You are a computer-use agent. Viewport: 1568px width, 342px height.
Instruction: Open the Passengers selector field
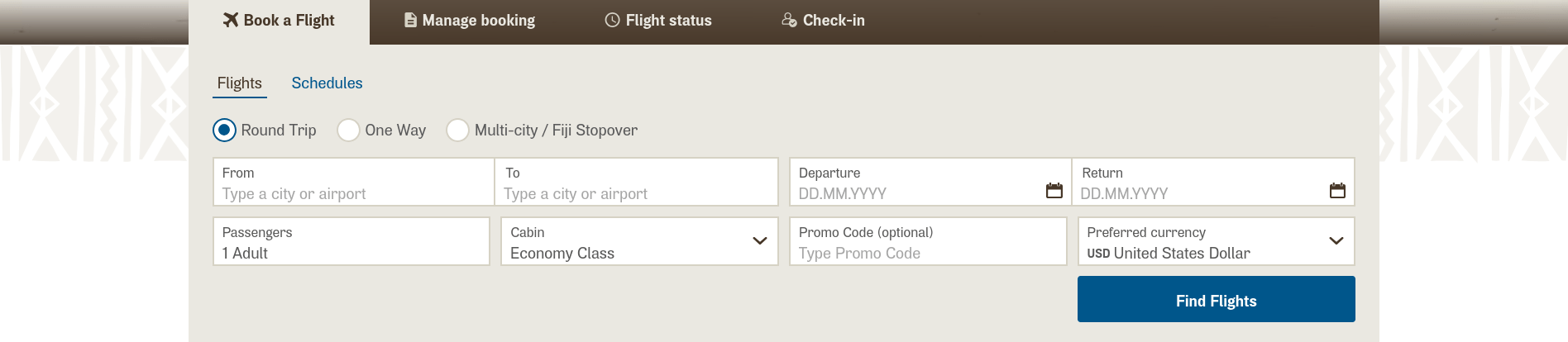[x=351, y=241]
